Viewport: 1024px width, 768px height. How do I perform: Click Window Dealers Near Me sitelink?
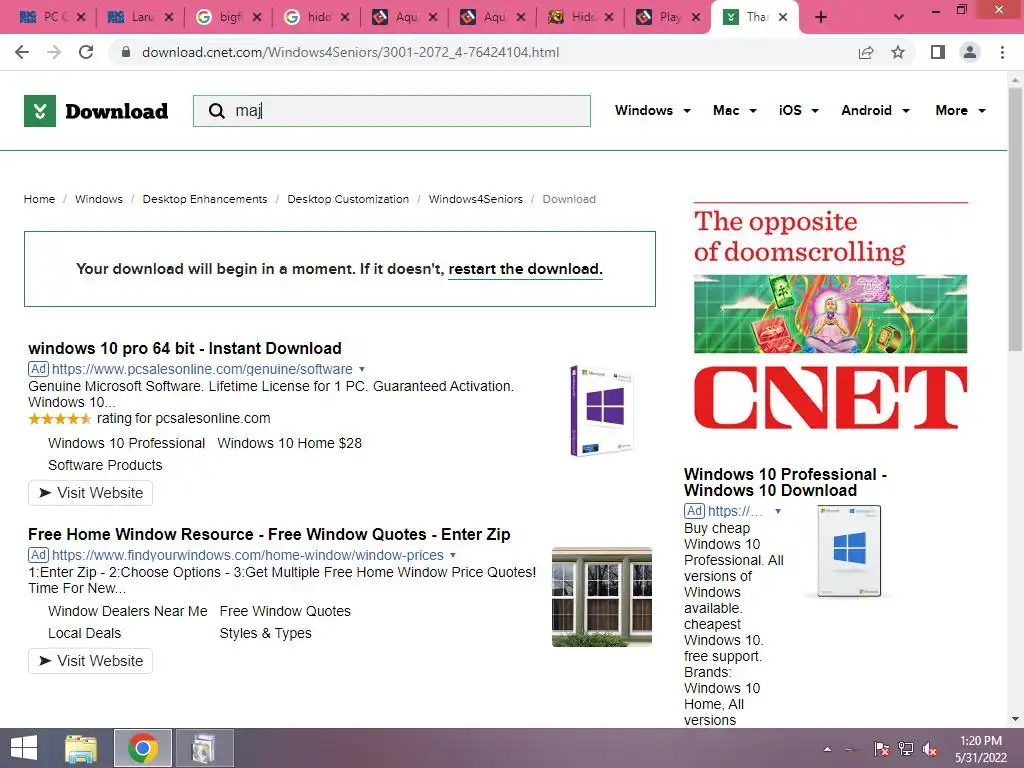coord(127,611)
